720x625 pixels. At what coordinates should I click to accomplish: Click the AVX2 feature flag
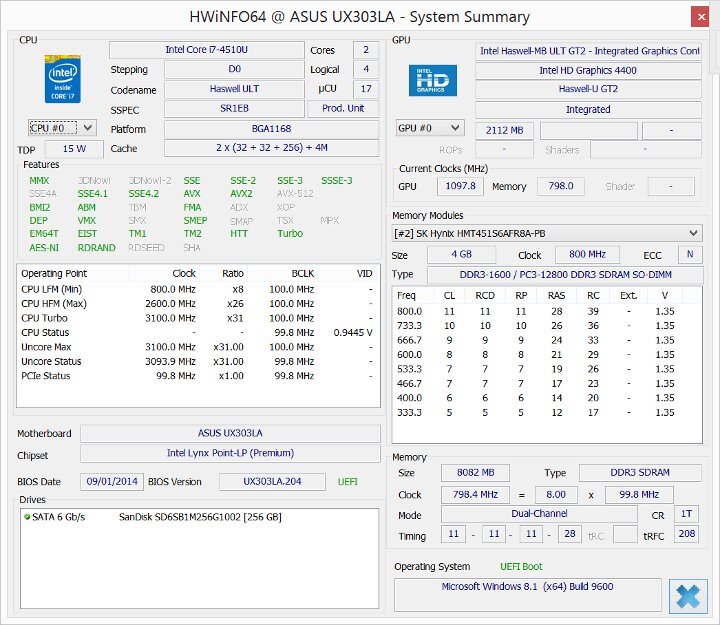point(242,194)
